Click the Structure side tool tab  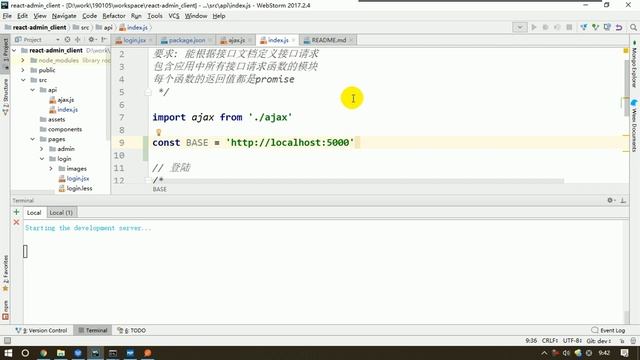tap(5, 96)
